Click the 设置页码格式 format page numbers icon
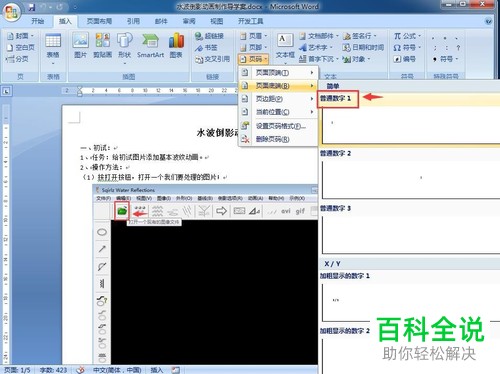Viewport: 500px width, 374px height. click(x=245, y=126)
